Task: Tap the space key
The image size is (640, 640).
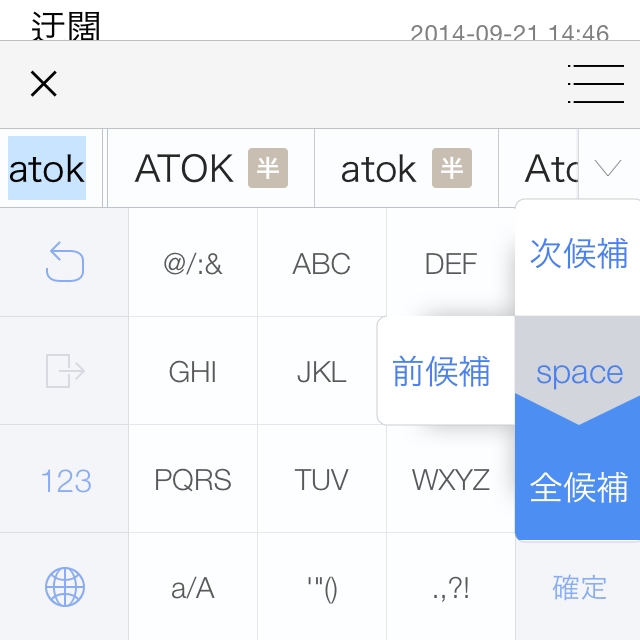Action: point(579,372)
